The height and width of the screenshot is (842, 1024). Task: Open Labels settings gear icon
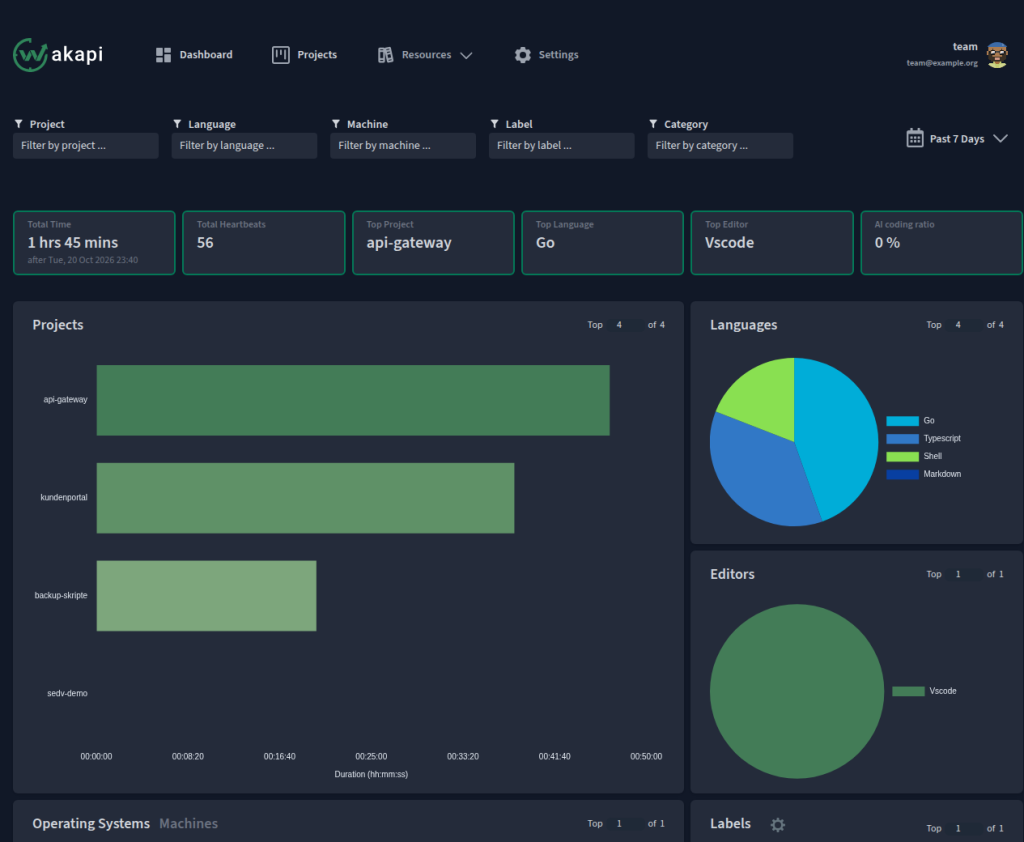777,825
